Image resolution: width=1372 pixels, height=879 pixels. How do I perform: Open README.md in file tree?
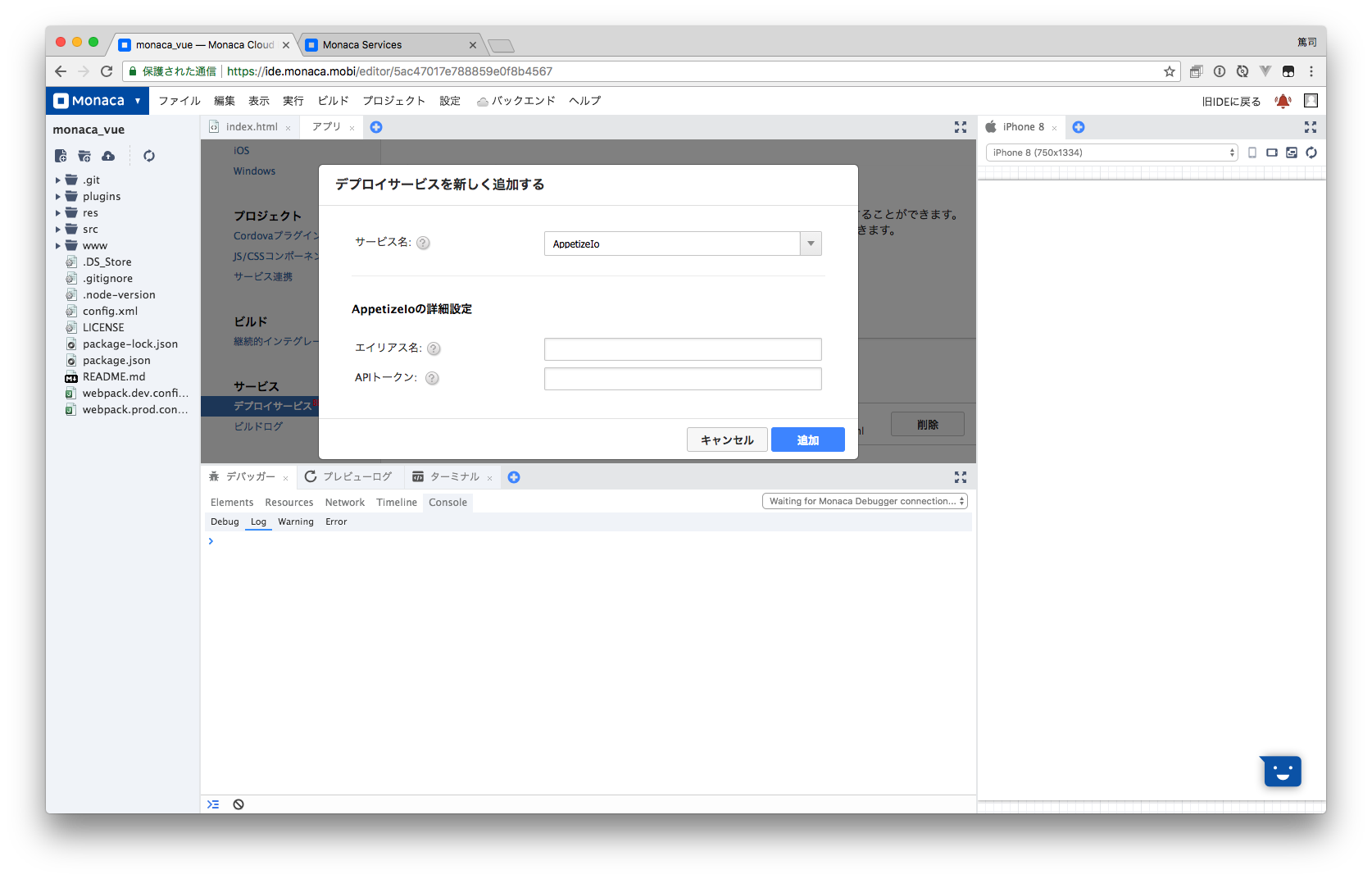point(114,377)
